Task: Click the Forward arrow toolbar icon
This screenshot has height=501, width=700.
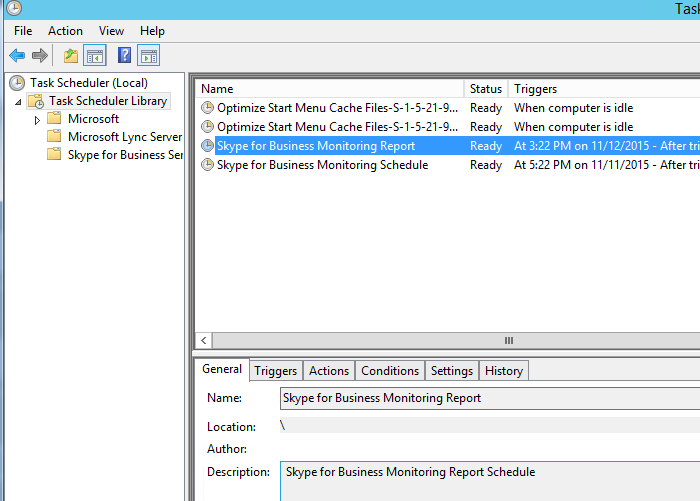Action: click(40, 55)
